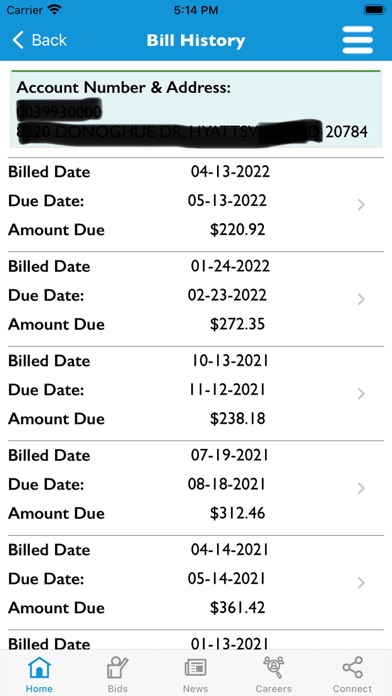Open the bill with $220.92 due
The width and height of the screenshot is (392, 696).
tap(196, 205)
